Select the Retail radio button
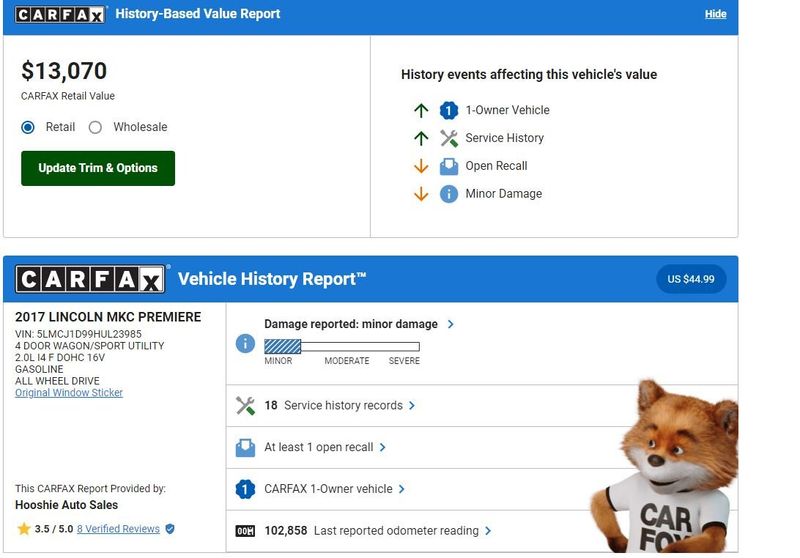Viewport: 800px width, 558px height. click(x=28, y=127)
